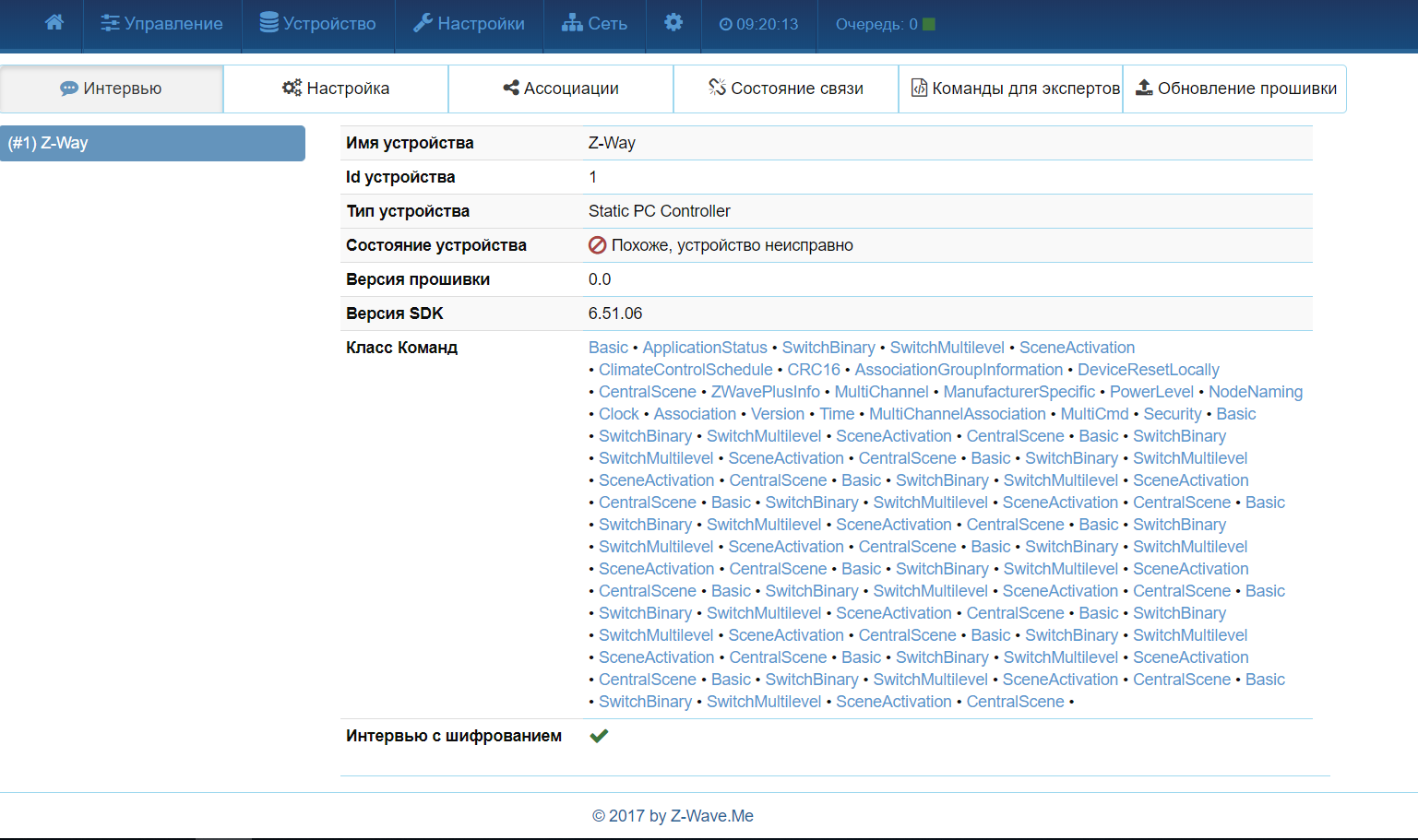The image size is (1418, 840).
Task: Open the Устройство menu
Action: (x=318, y=24)
